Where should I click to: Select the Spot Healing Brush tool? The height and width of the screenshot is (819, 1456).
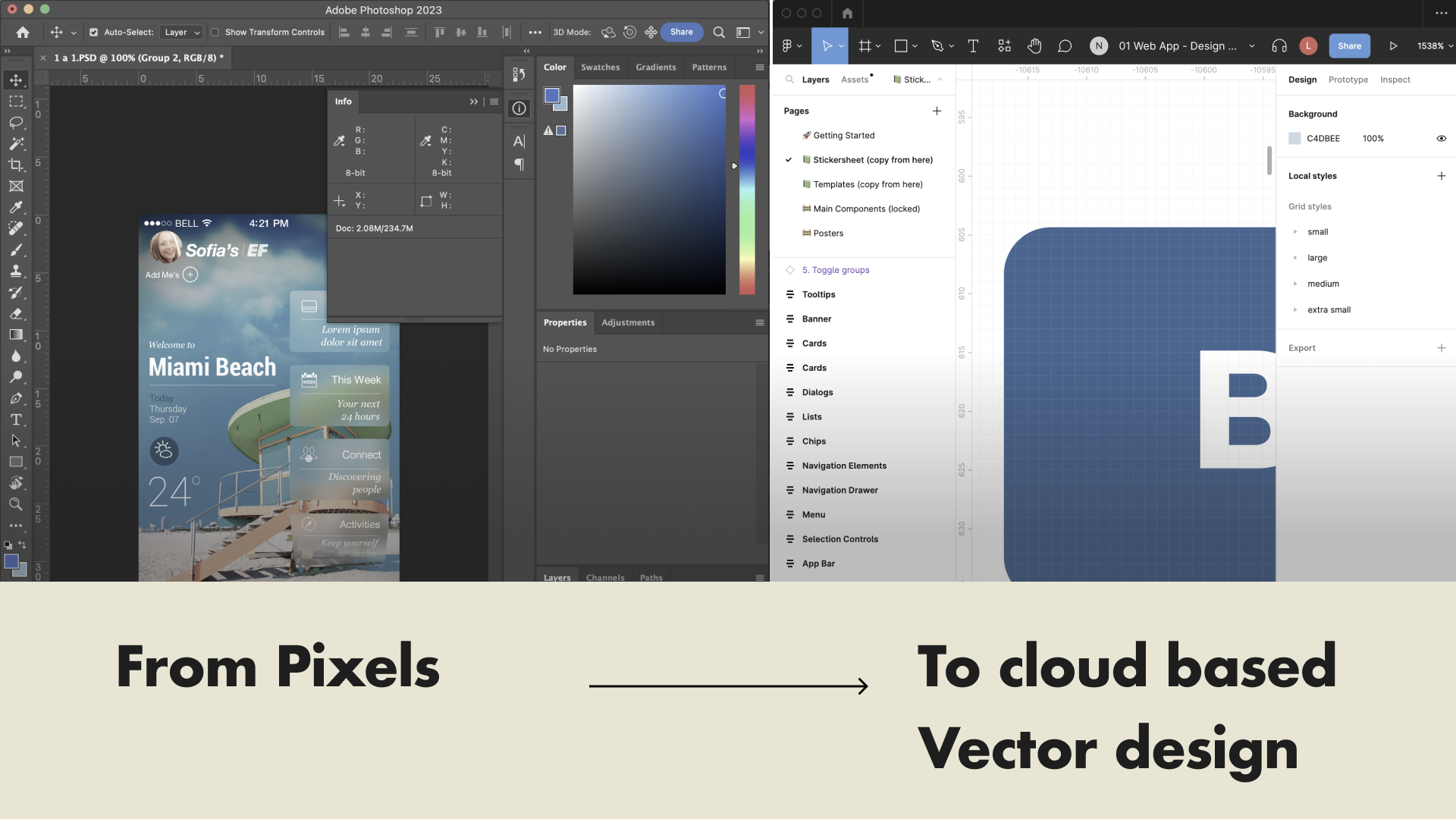(16, 228)
